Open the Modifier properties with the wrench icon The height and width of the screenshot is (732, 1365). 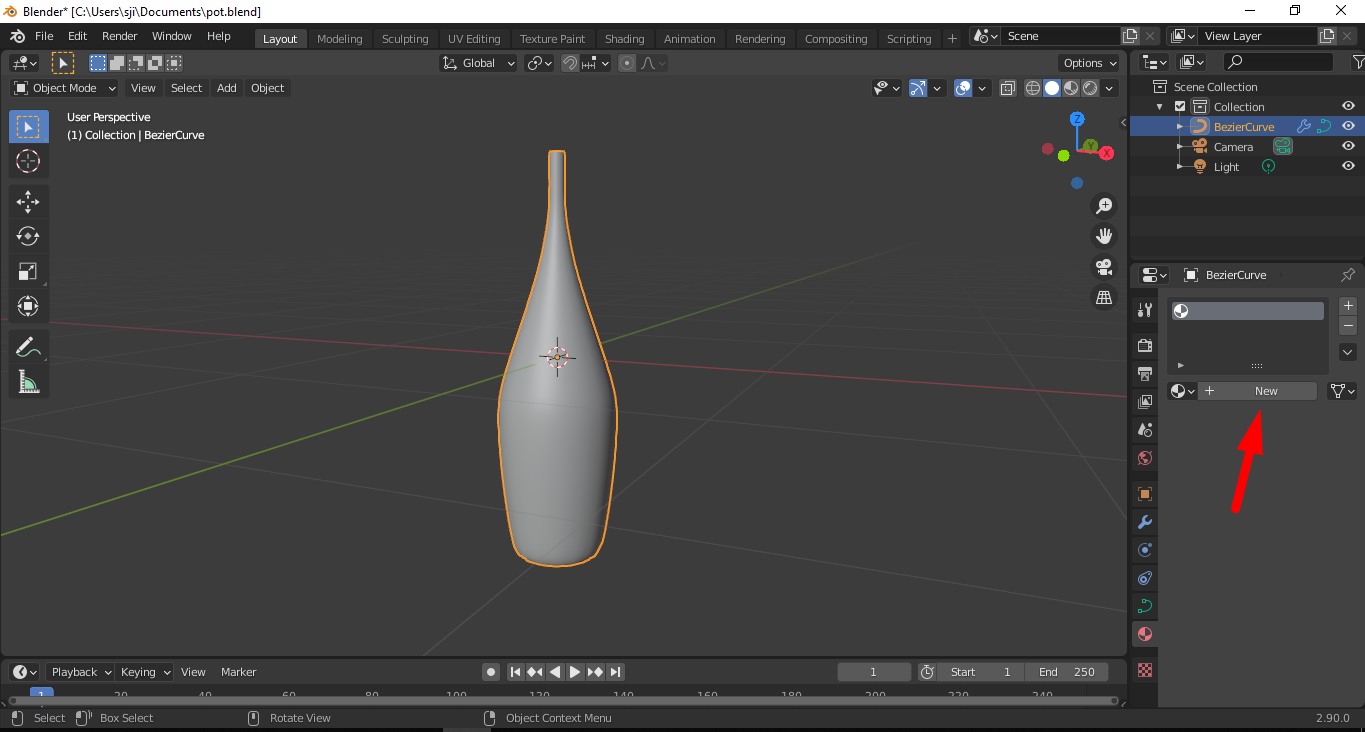(x=1143, y=521)
